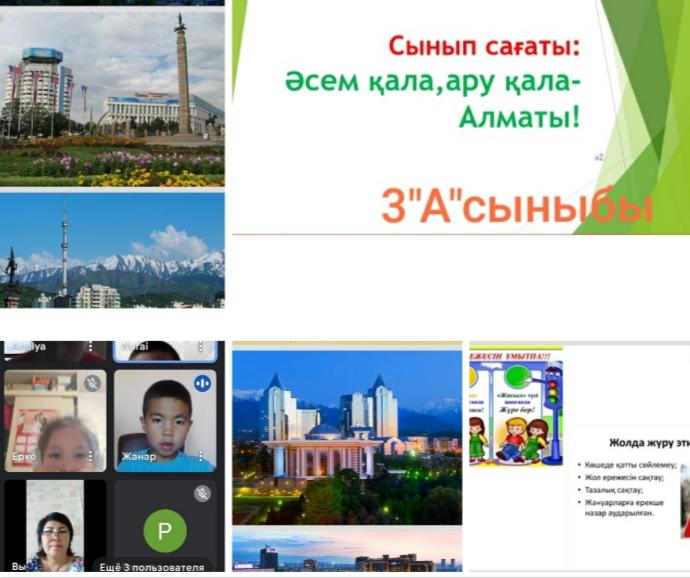Click the blue speaking indicator on Жанар's tile
The image size is (690, 578).
coord(202,383)
